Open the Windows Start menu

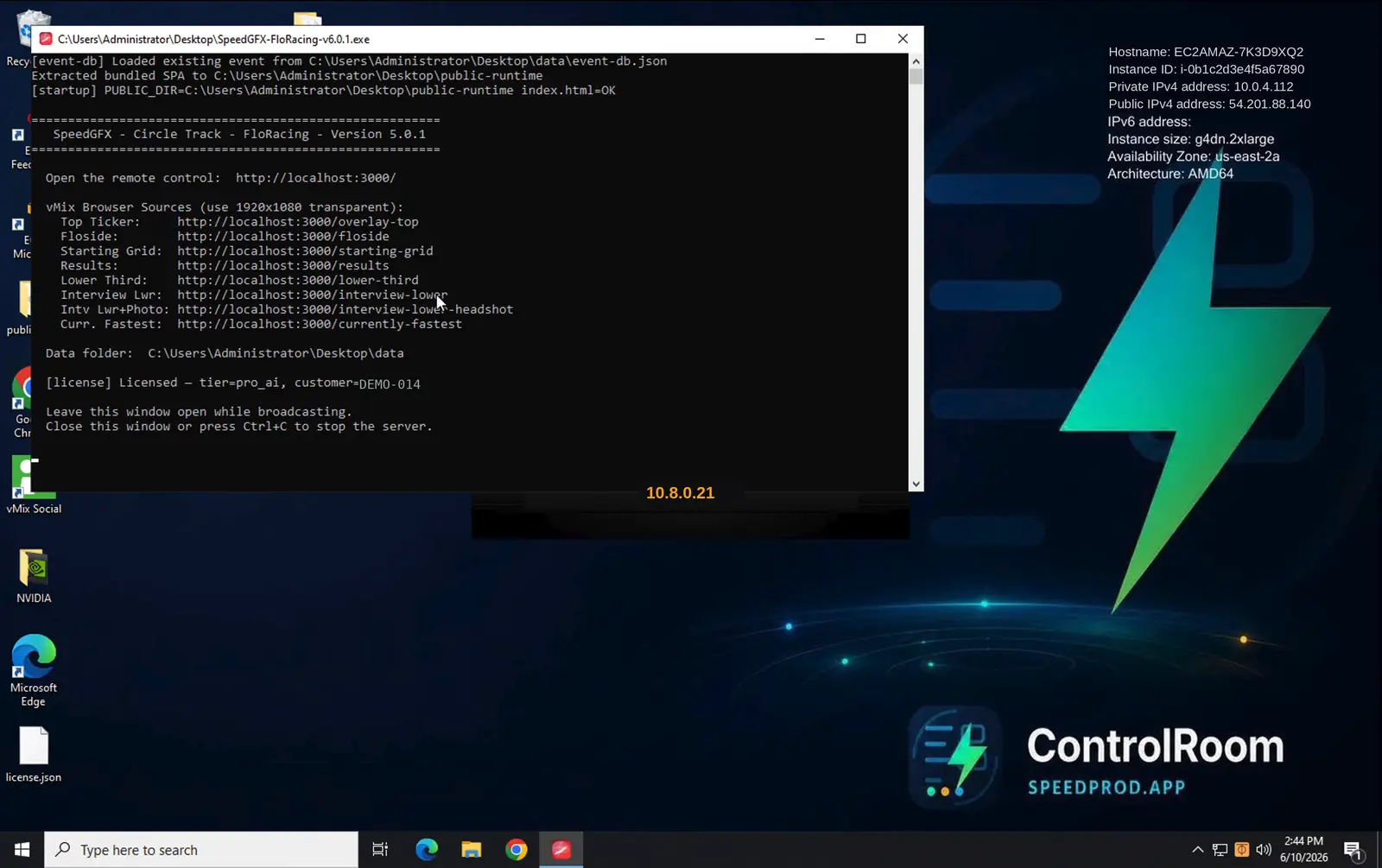pyautogui.click(x=22, y=850)
